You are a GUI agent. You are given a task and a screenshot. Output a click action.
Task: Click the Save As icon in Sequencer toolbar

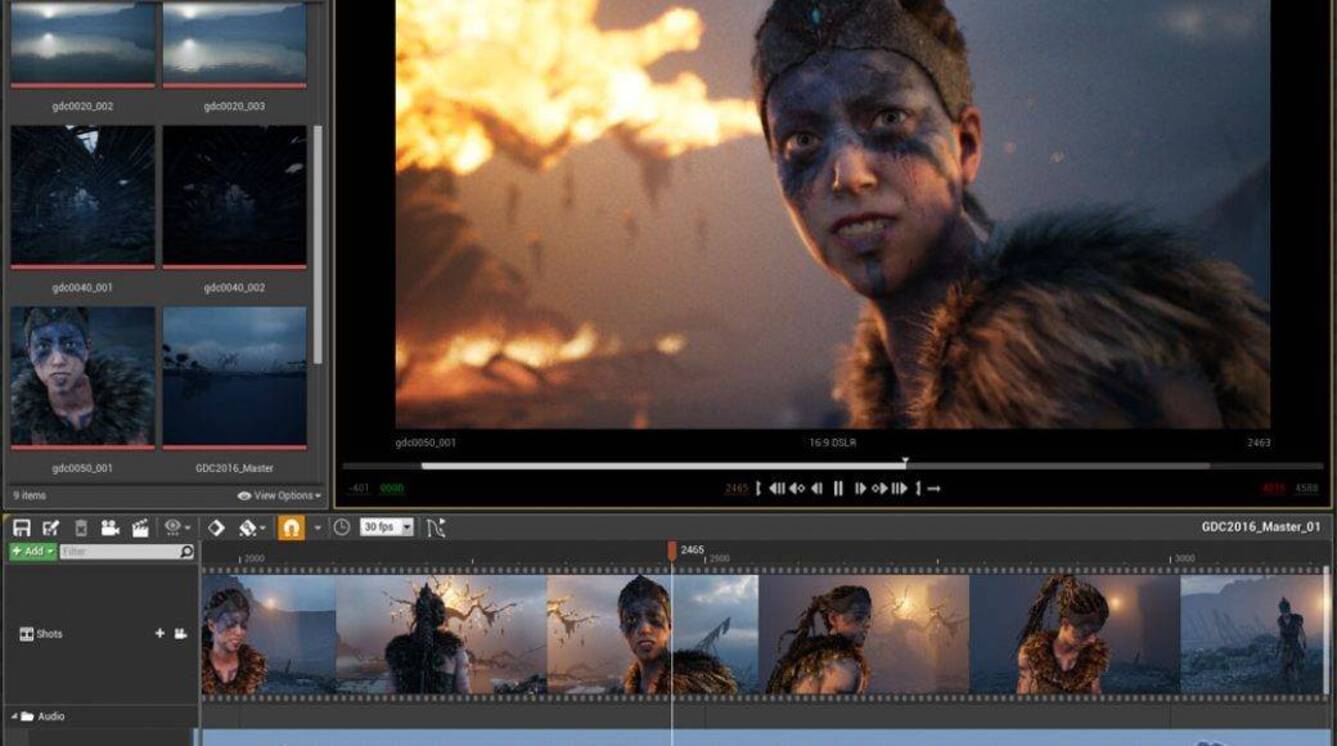pyautogui.click(x=51, y=527)
